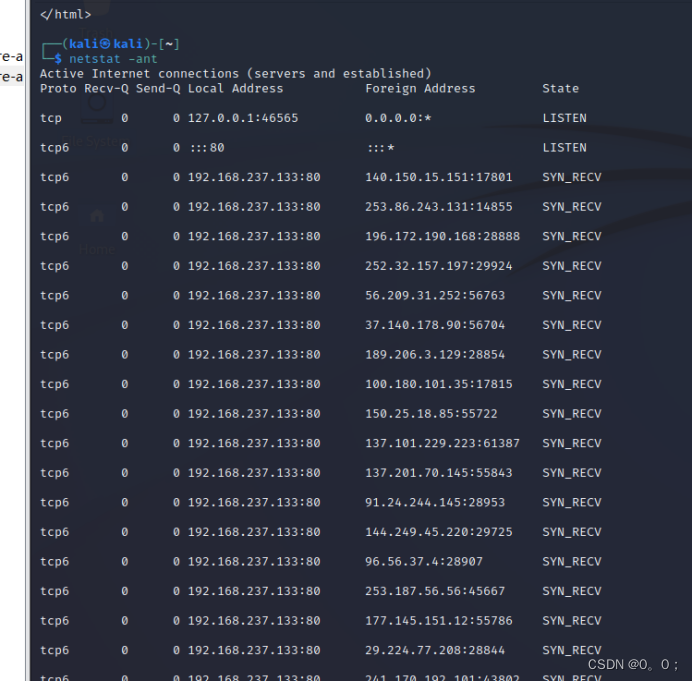Click the :::80 listening address
Screen dimensions: 693x681
pyautogui.click(x=206, y=147)
